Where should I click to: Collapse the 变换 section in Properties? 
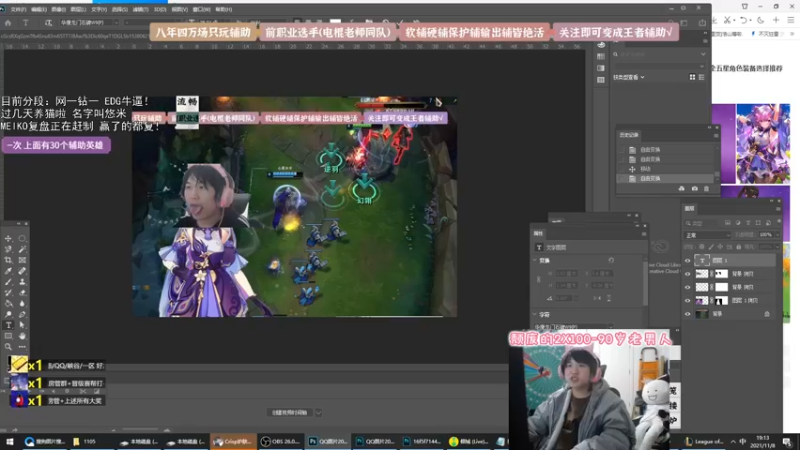coord(535,260)
